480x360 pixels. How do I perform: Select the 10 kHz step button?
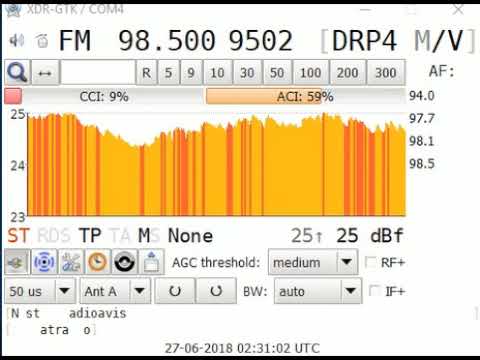[218, 72]
